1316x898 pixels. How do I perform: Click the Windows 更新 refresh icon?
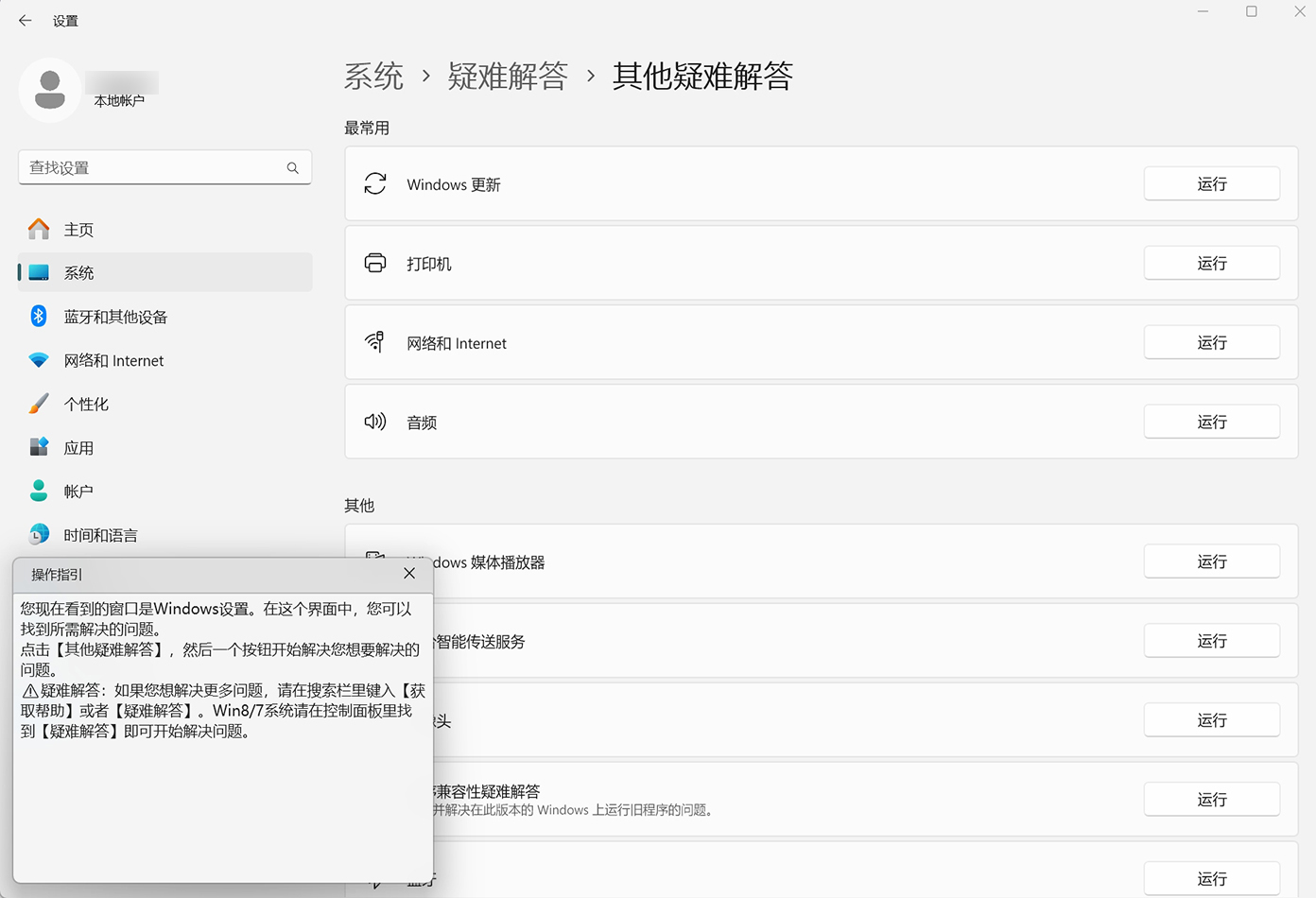click(375, 183)
